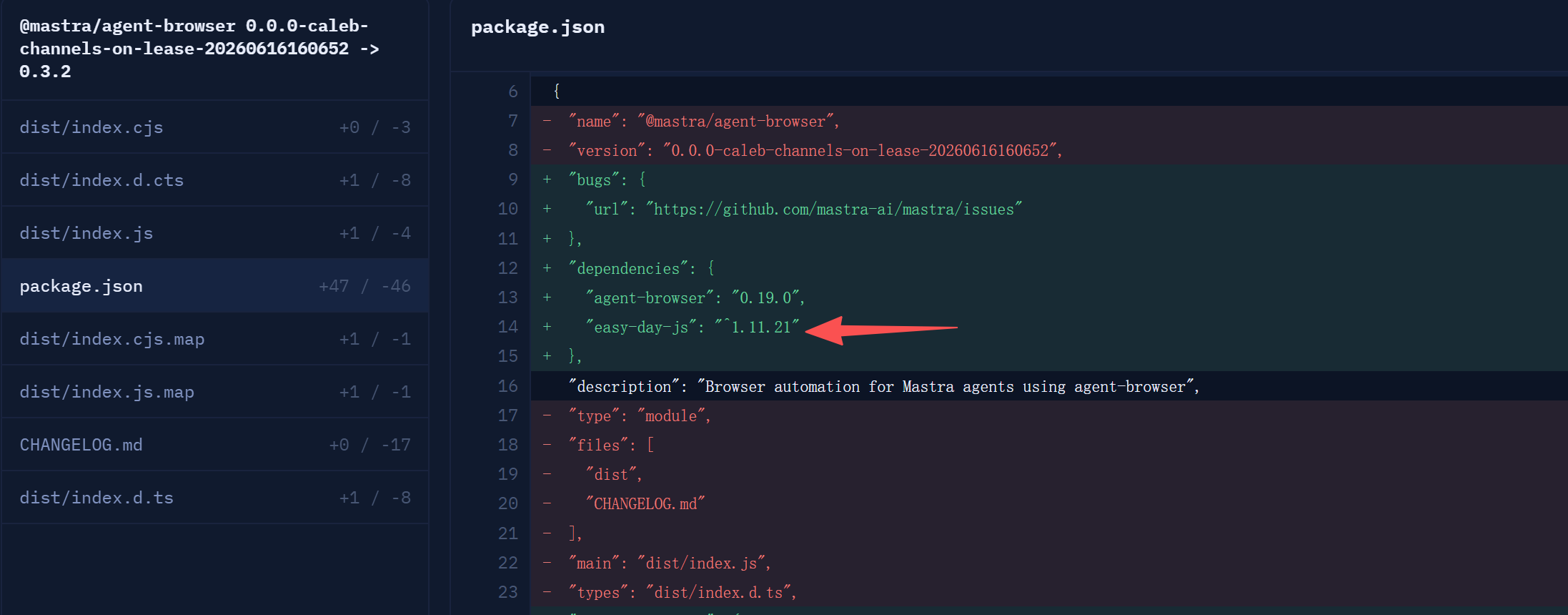Click the removed "version" line
This screenshot has width=1568, height=615.
1049,150
